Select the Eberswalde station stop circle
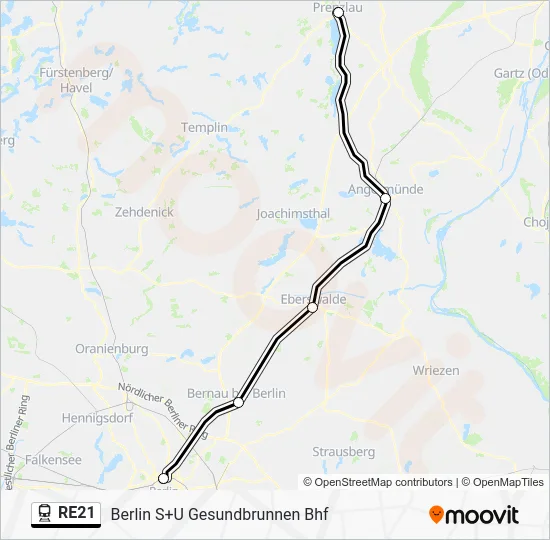This screenshot has width=550, height=540. point(312,307)
